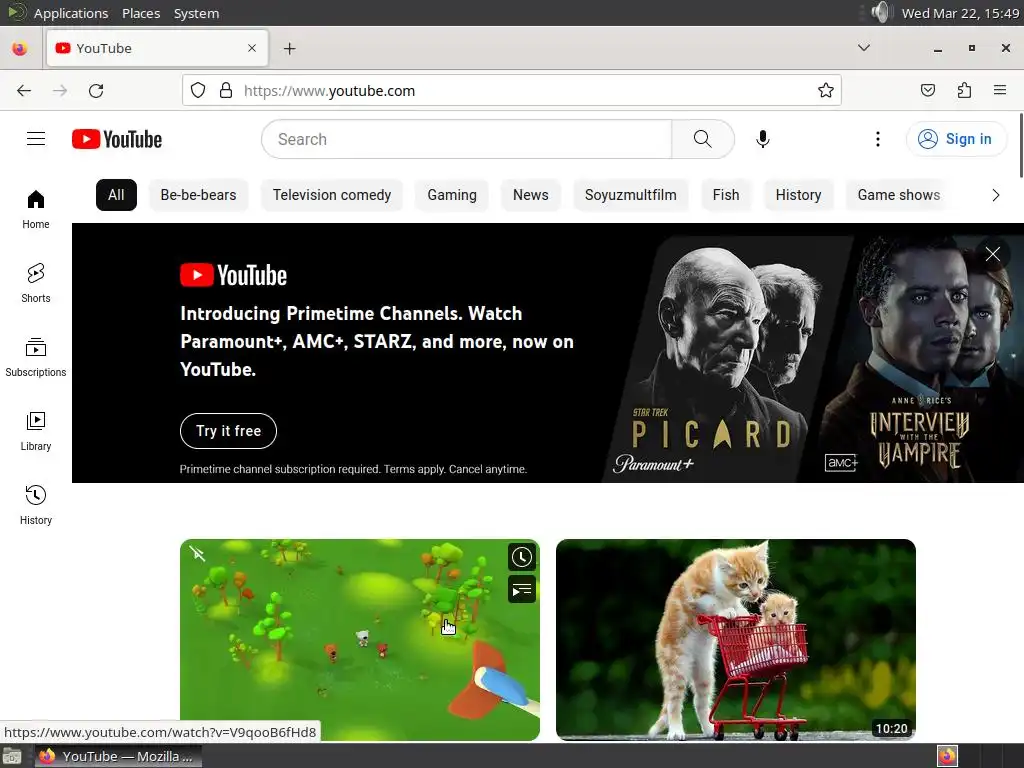Unmute the cartoon video preview
Screen dimensions: 1024x768
(x=197, y=554)
